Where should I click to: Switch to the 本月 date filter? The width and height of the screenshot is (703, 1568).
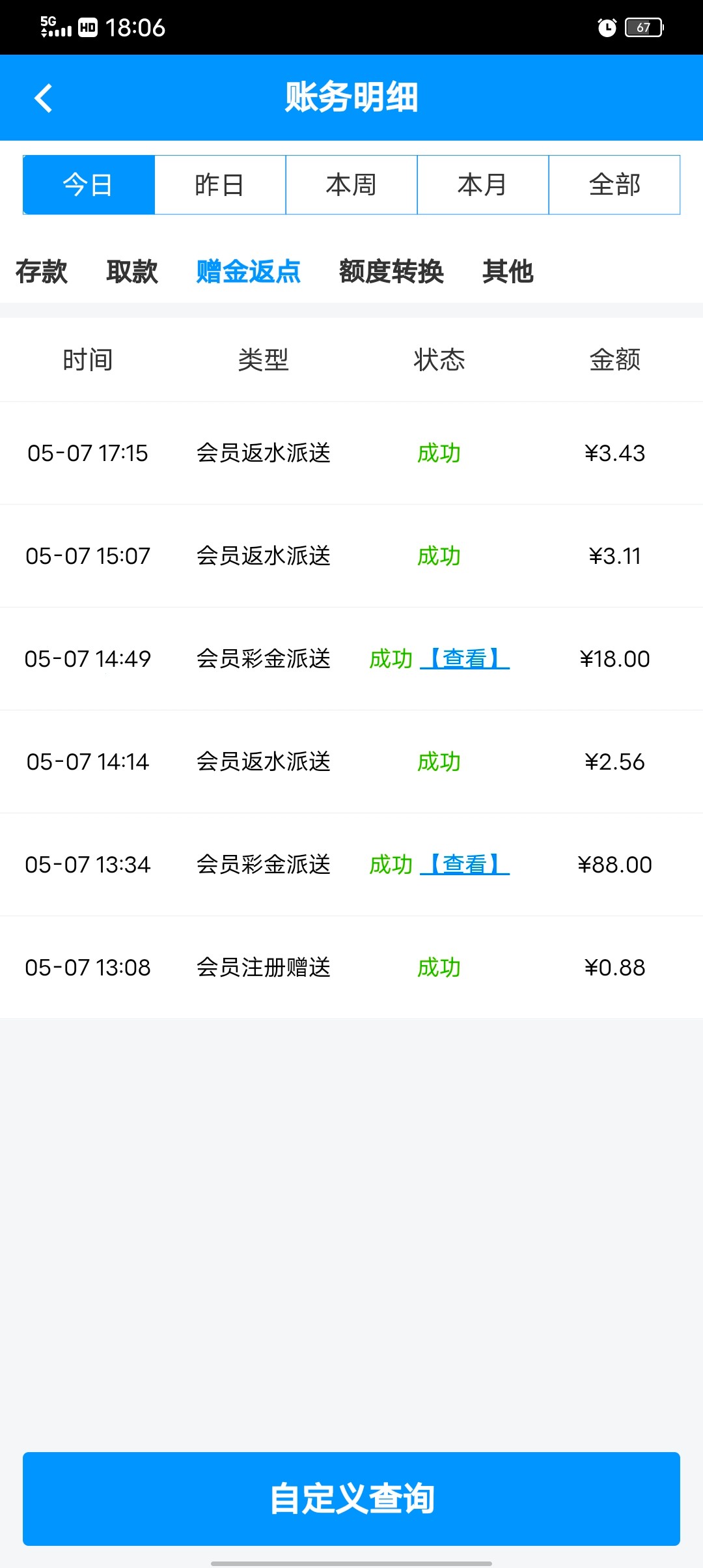(483, 185)
